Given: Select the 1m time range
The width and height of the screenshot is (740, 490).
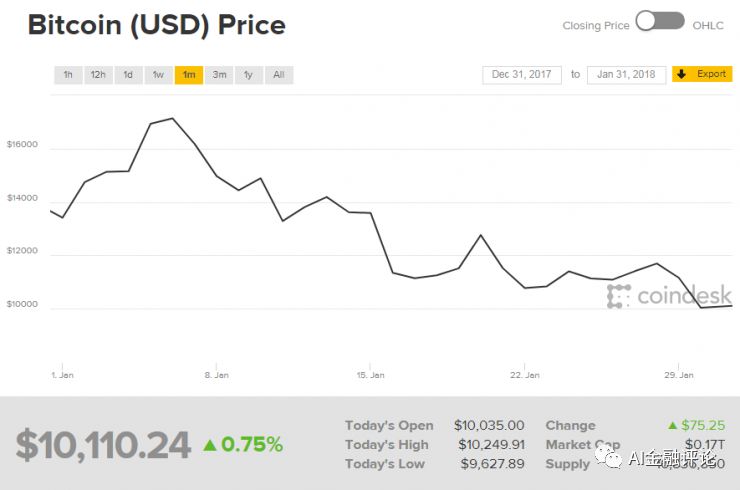Looking at the screenshot, I should tap(188, 75).
